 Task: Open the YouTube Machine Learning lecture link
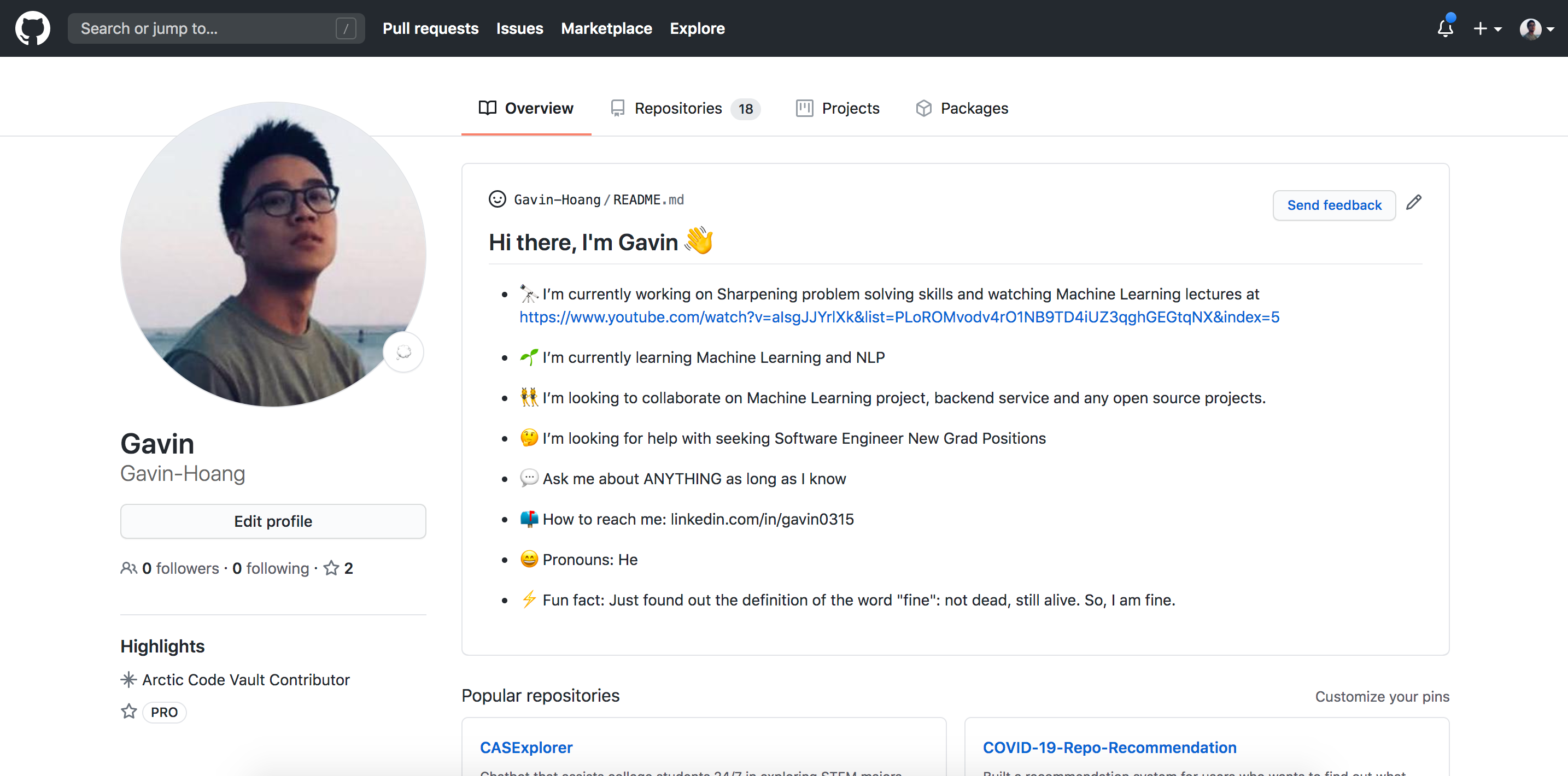pos(899,317)
